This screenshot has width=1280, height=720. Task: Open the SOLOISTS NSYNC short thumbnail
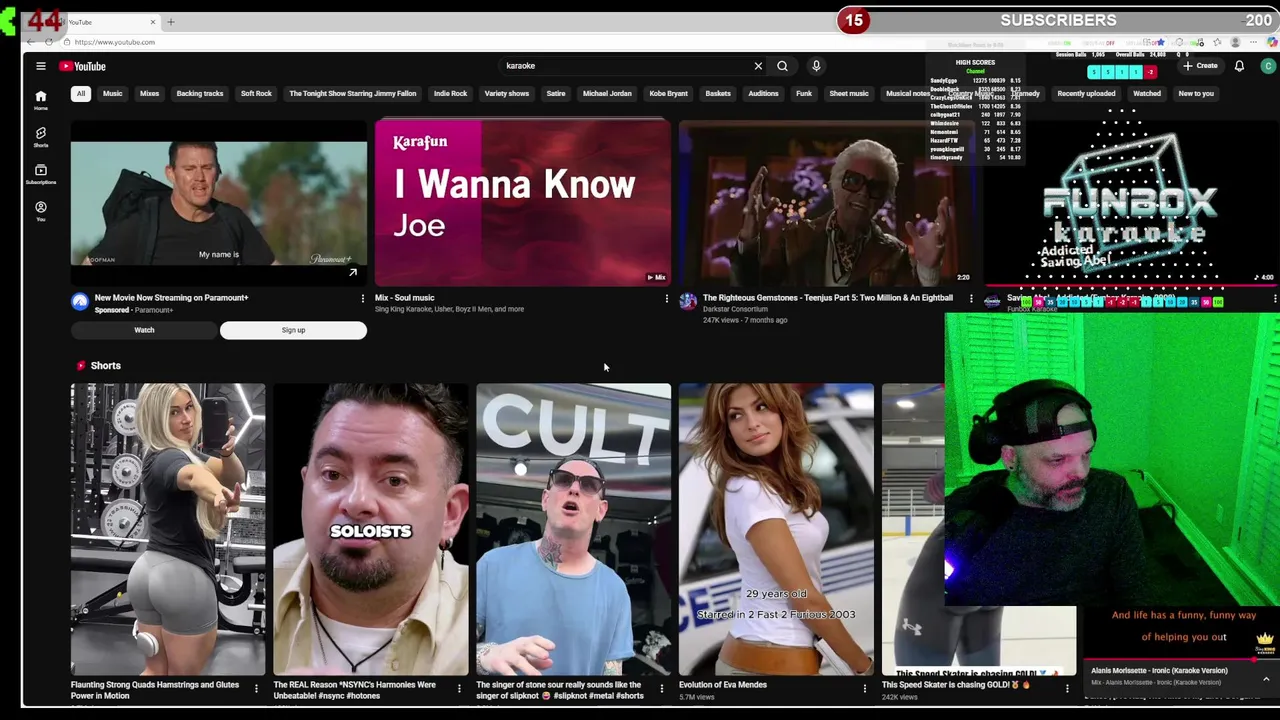coord(371,530)
